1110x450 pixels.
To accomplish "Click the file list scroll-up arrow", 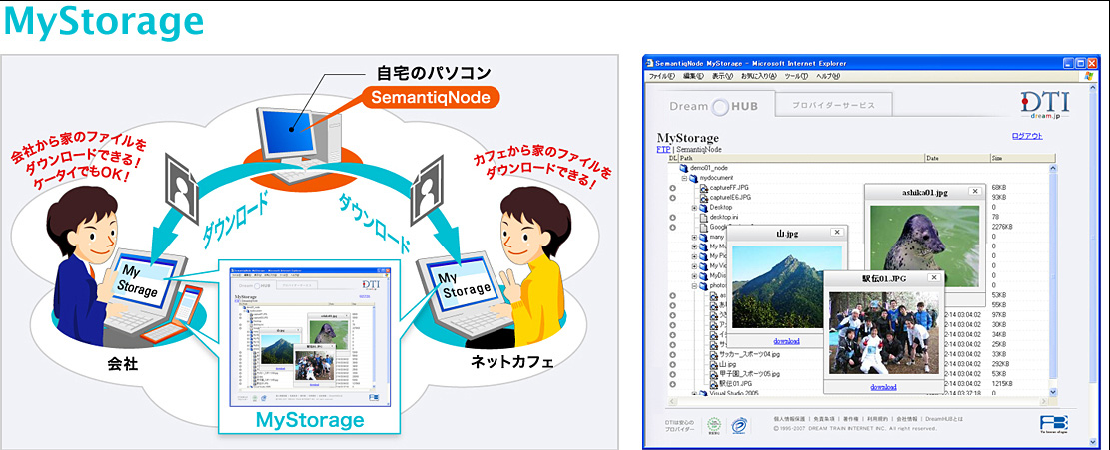I will point(1053,168).
